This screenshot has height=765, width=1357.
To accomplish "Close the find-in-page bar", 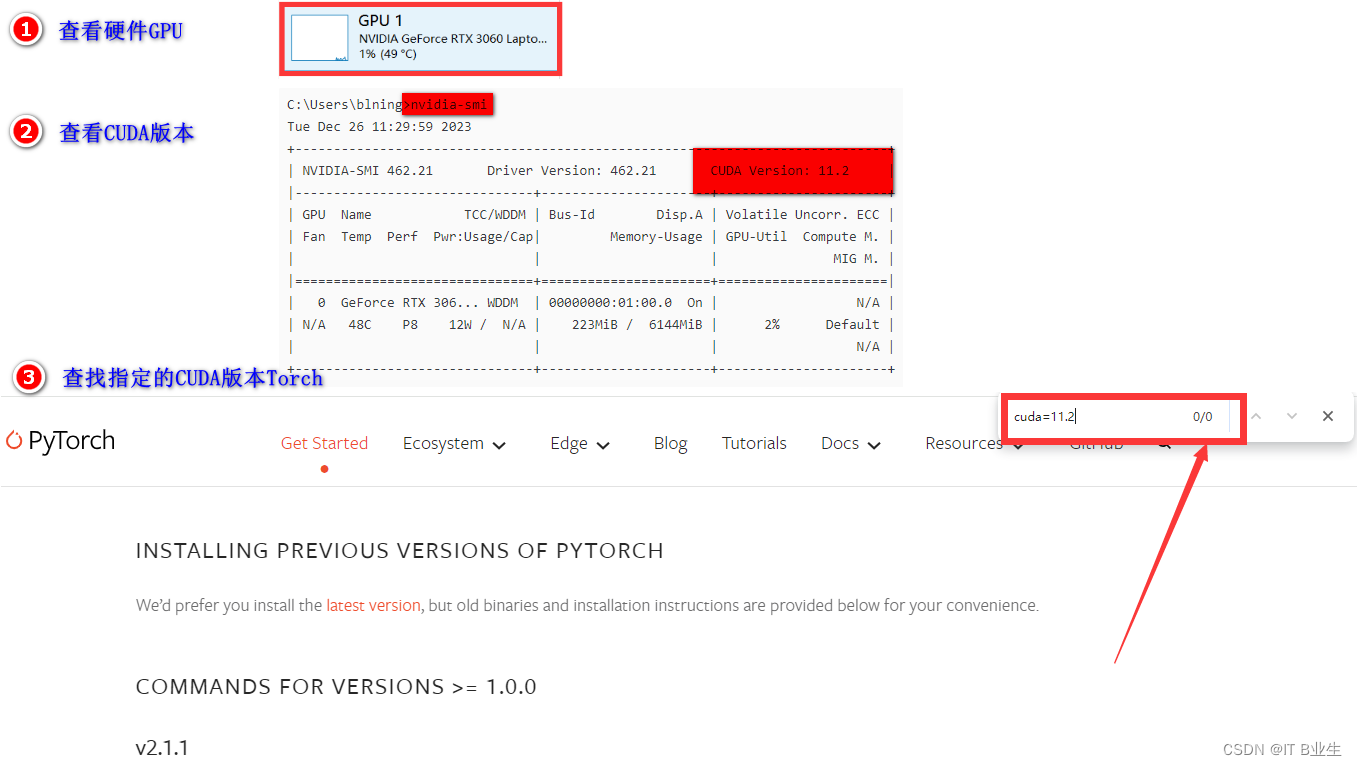I will tap(1328, 416).
